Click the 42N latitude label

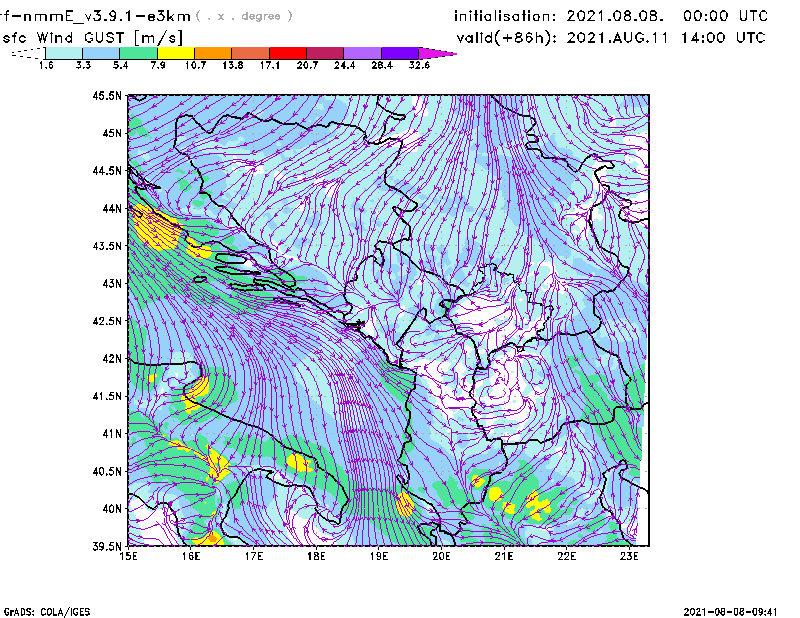112,358
